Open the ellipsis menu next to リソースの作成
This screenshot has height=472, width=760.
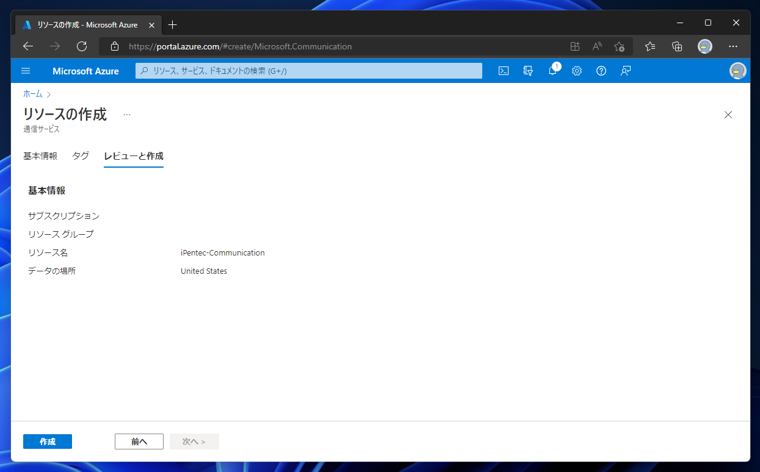(127, 115)
